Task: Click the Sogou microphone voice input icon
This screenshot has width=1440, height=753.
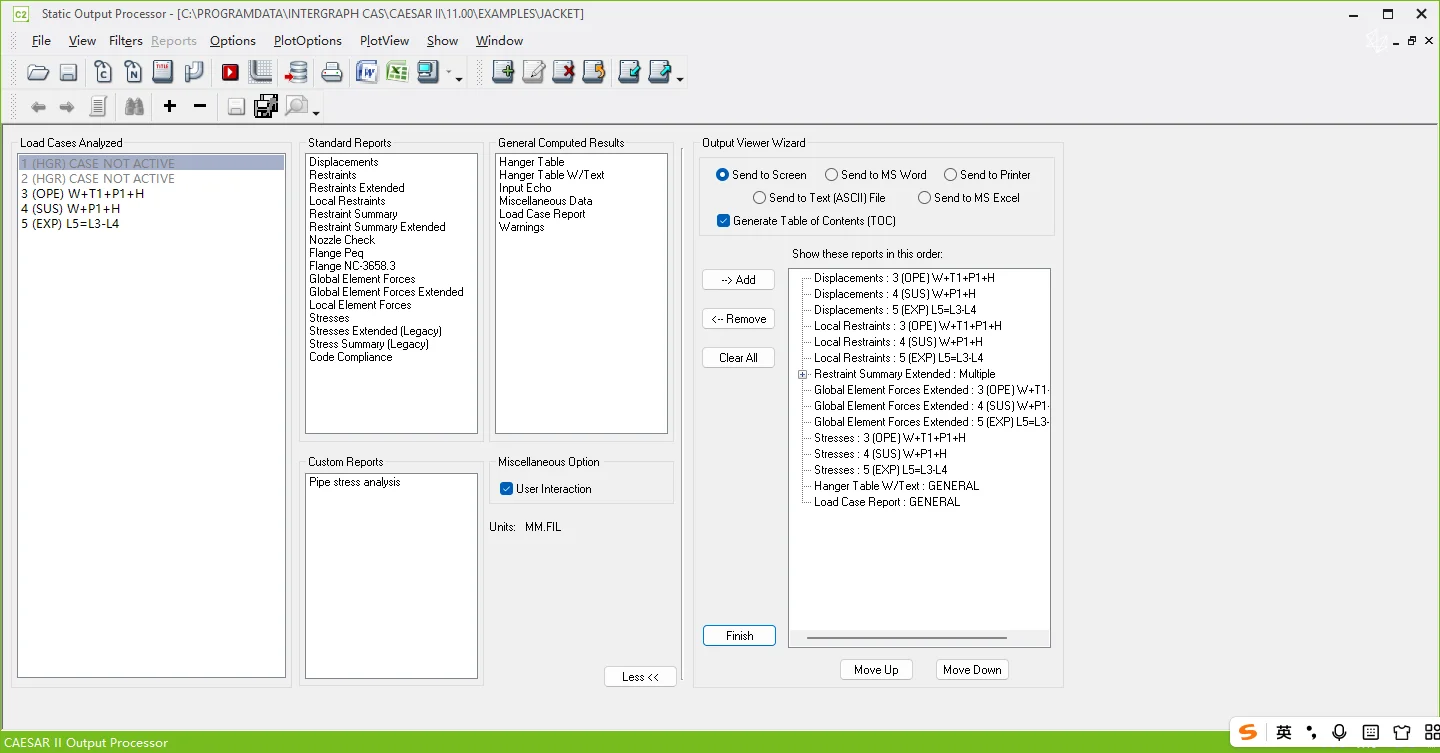Action: (x=1340, y=733)
